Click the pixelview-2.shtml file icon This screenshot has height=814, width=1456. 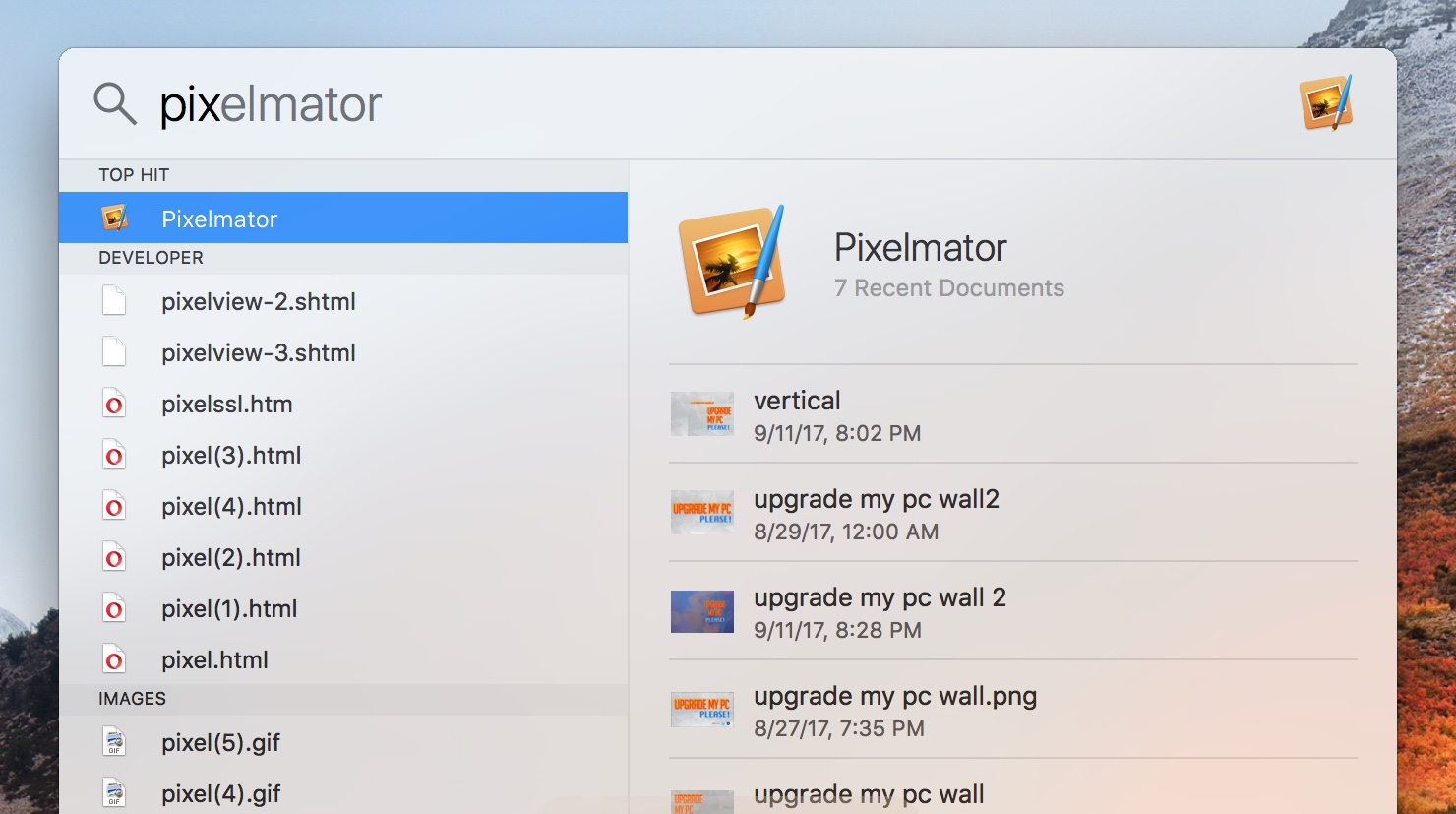pyautogui.click(x=114, y=301)
